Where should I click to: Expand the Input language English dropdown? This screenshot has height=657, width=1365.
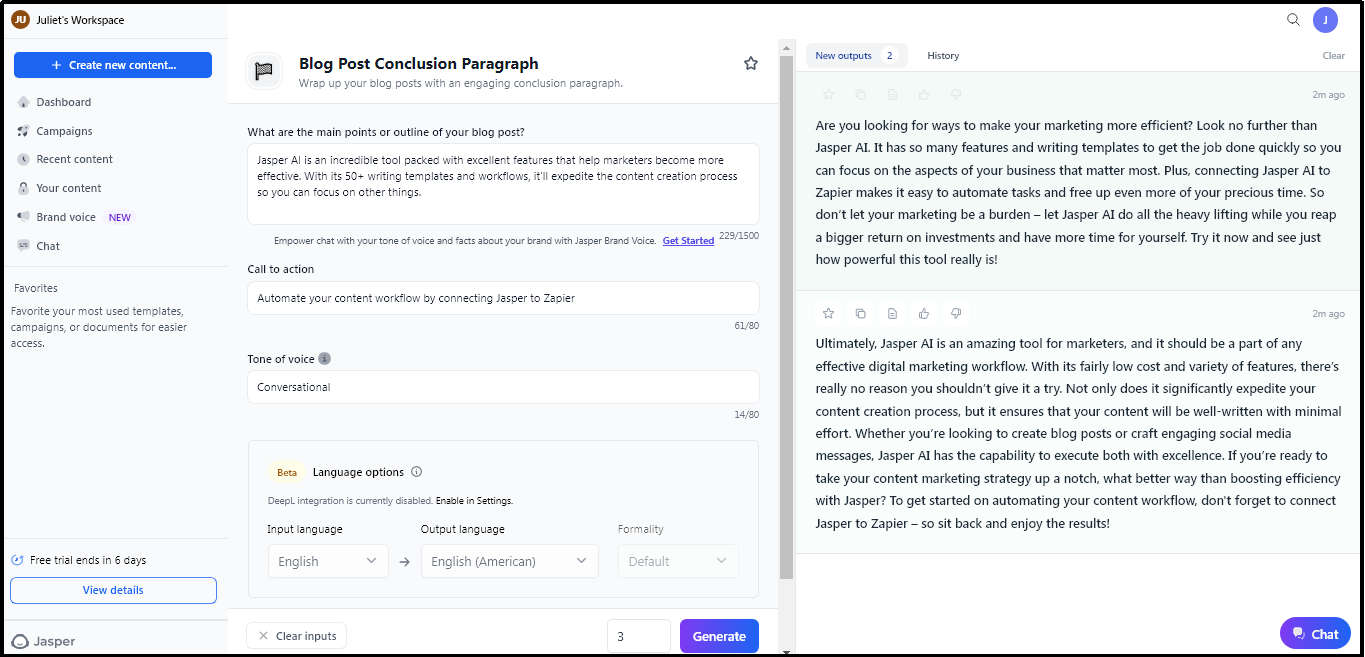[327, 561]
